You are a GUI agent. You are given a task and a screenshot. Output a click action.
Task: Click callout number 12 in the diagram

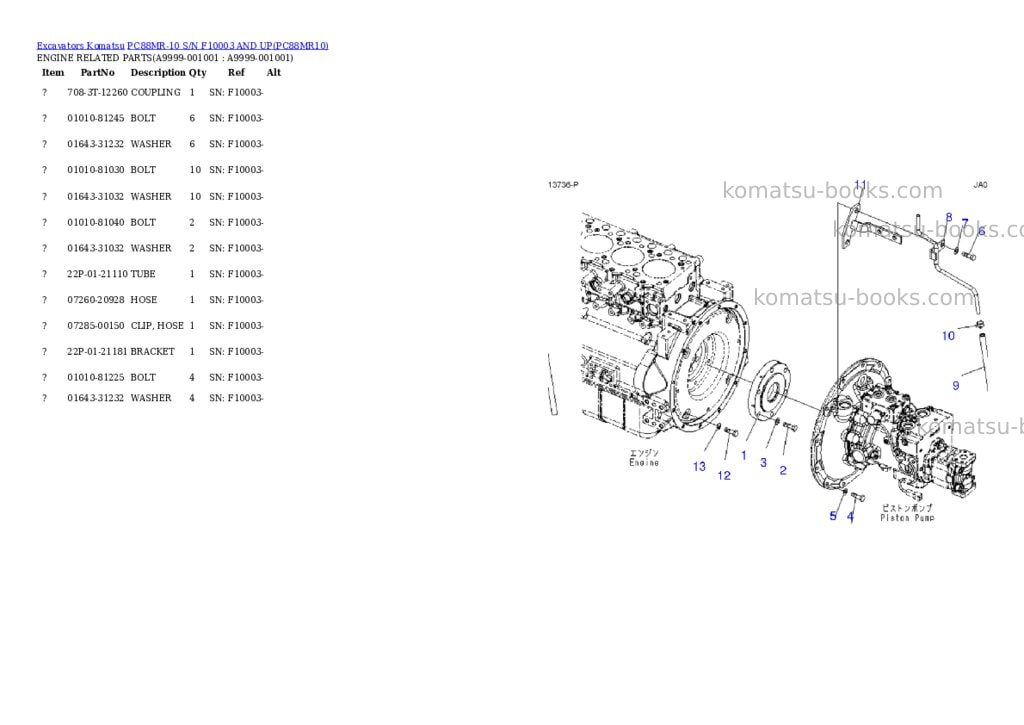[x=724, y=475]
